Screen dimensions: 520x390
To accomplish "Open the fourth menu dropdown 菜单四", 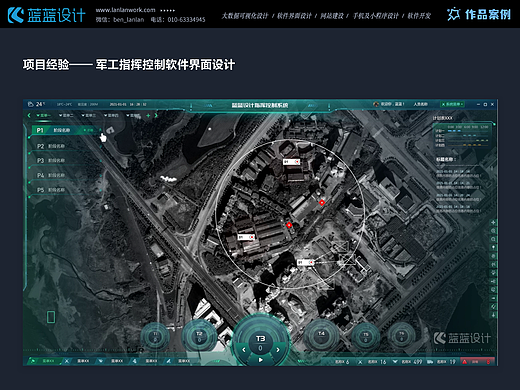I will [x=111, y=115].
